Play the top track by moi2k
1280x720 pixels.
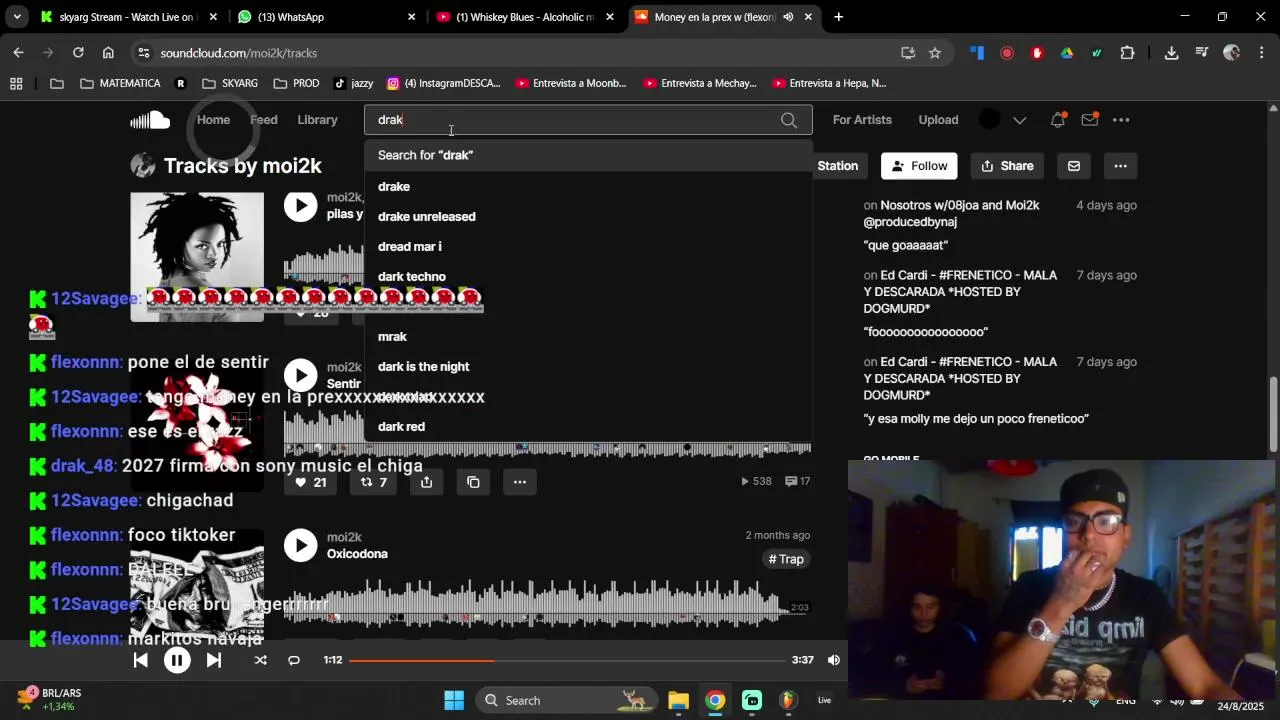(300, 206)
